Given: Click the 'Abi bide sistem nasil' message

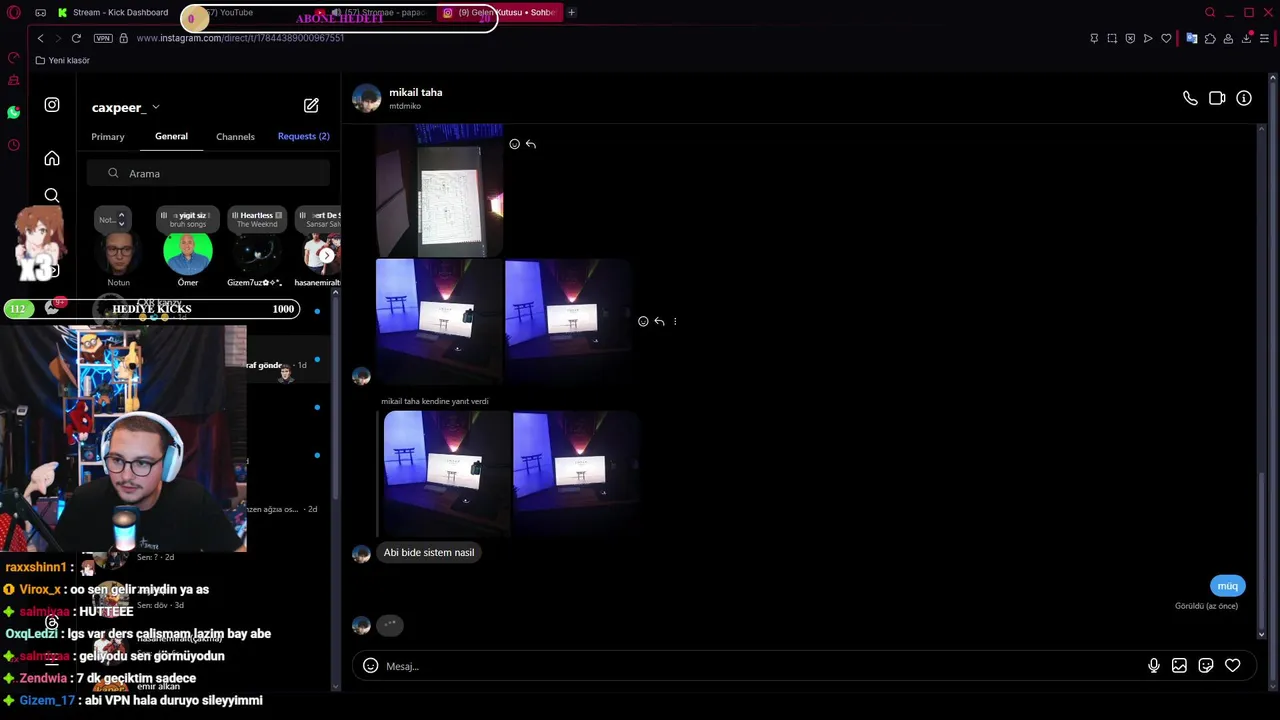Looking at the screenshot, I should (429, 552).
